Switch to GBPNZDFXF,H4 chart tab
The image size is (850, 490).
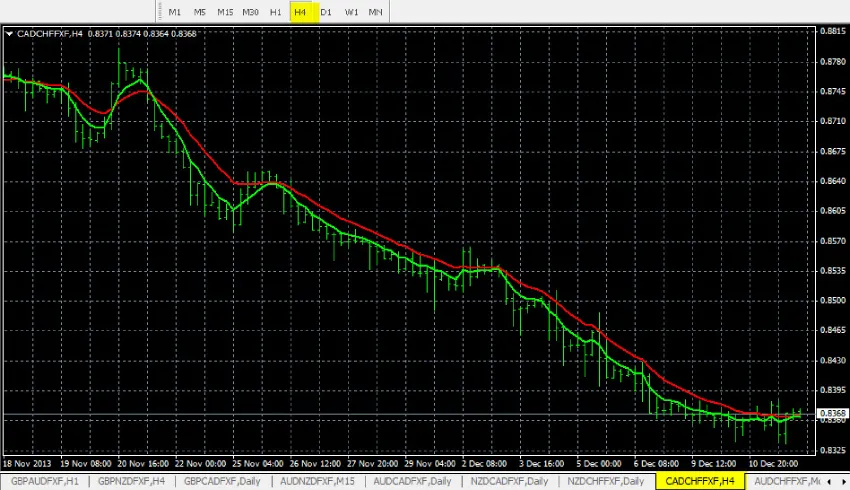tap(131, 481)
